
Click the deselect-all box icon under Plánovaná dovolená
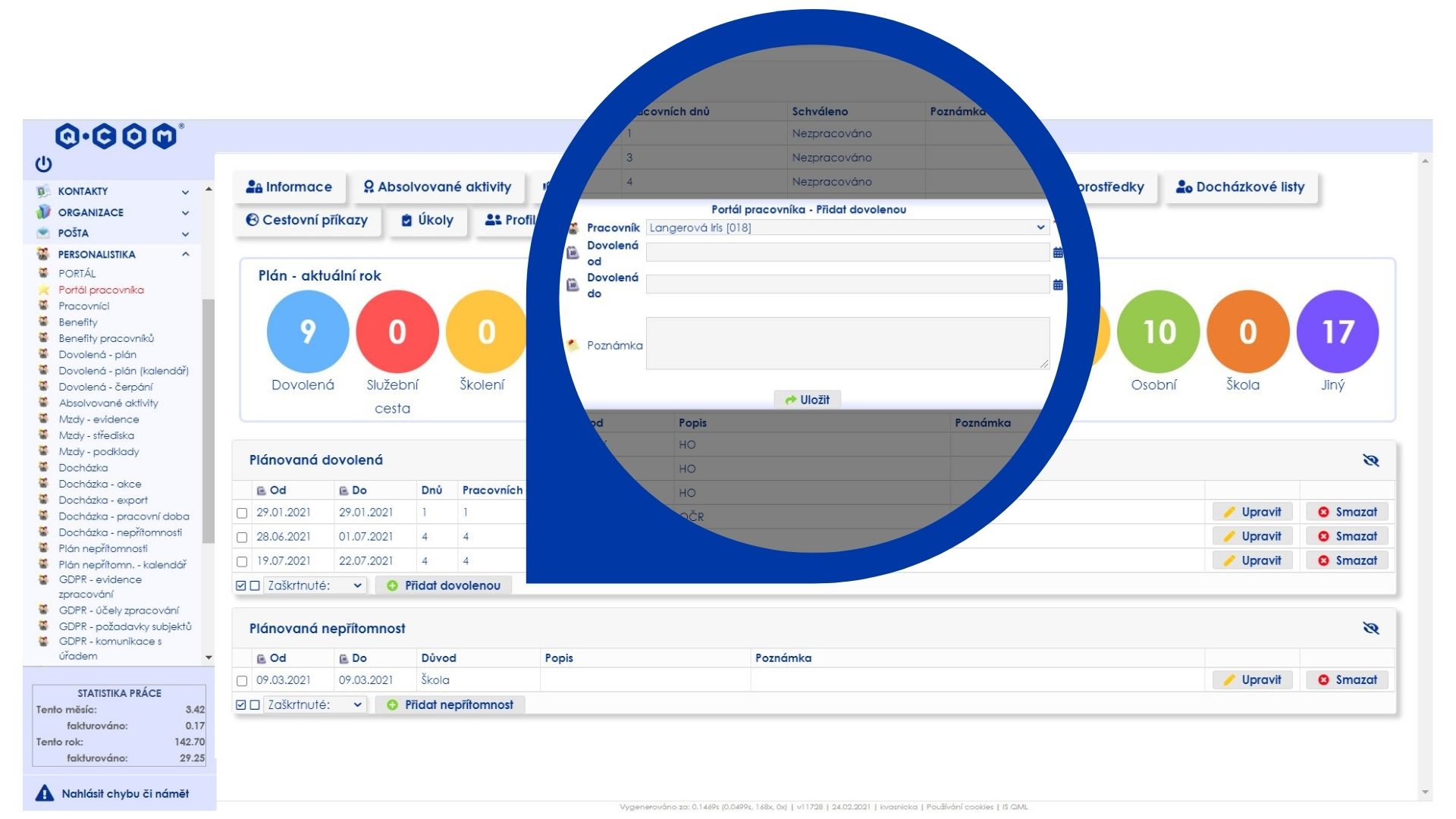coord(255,585)
